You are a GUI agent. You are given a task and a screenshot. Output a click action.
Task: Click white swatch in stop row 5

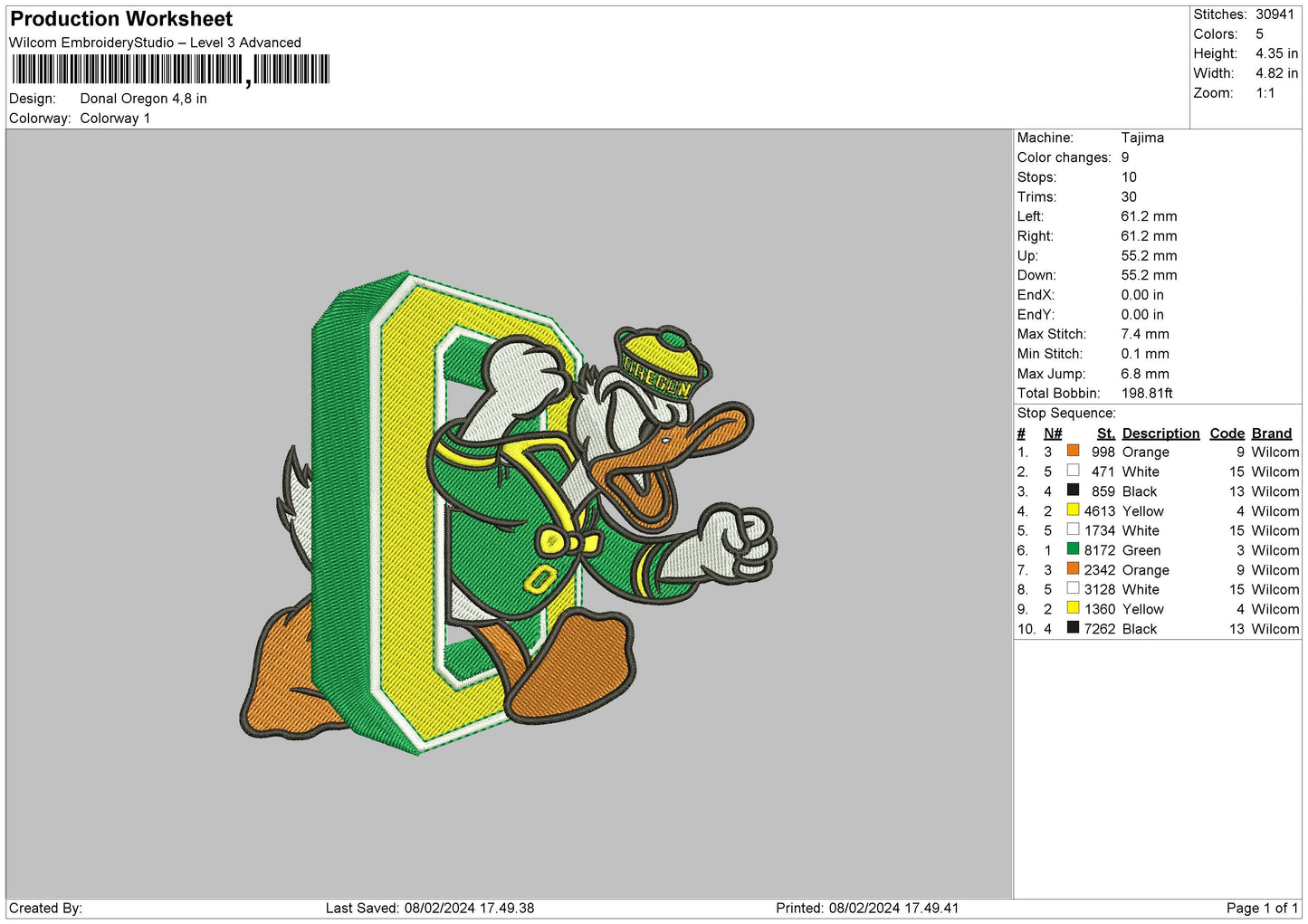click(x=1073, y=529)
